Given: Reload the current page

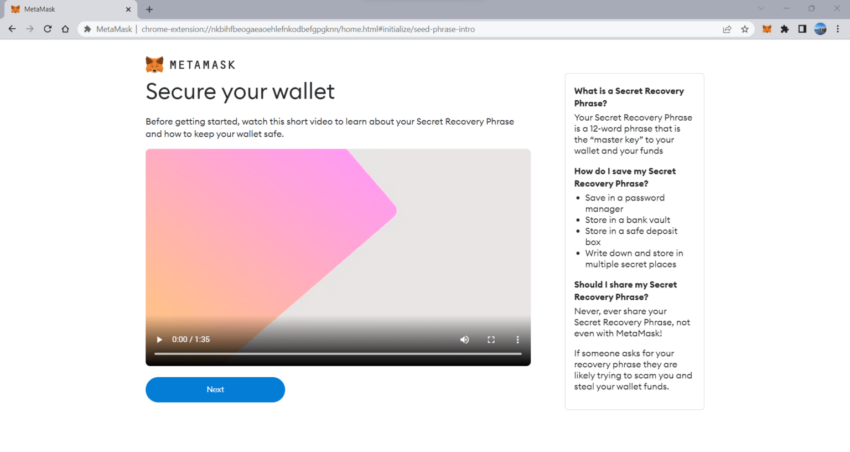Looking at the screenshot, I should tap(48, 29).
